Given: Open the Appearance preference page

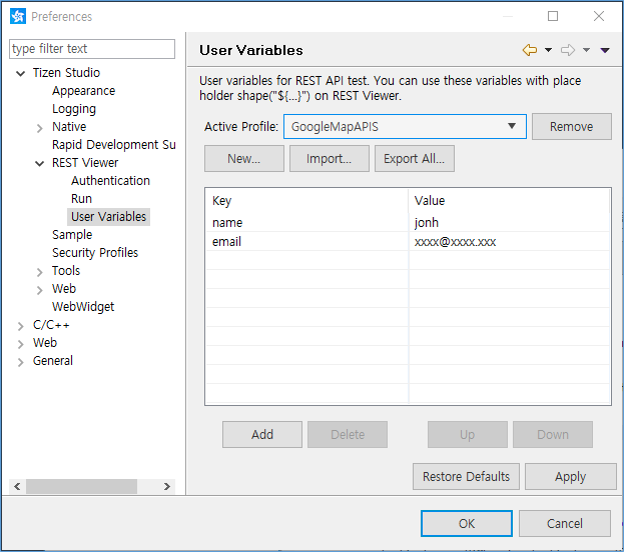Looking at the screenshot, I should pyautogui.click(x=83, y=91).
